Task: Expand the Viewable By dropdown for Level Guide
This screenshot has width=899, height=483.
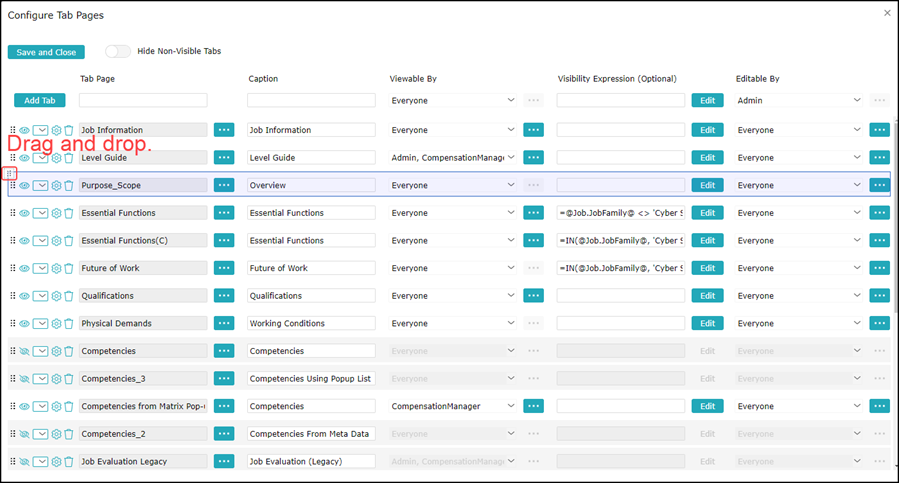Action: [511, 158]
